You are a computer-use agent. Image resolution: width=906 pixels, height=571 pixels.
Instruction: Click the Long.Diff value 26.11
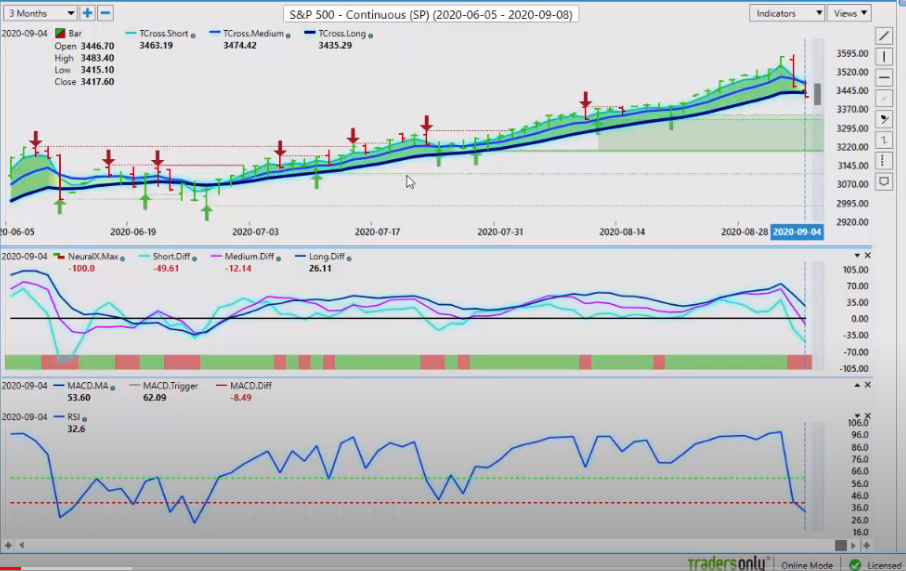(320, 268)
